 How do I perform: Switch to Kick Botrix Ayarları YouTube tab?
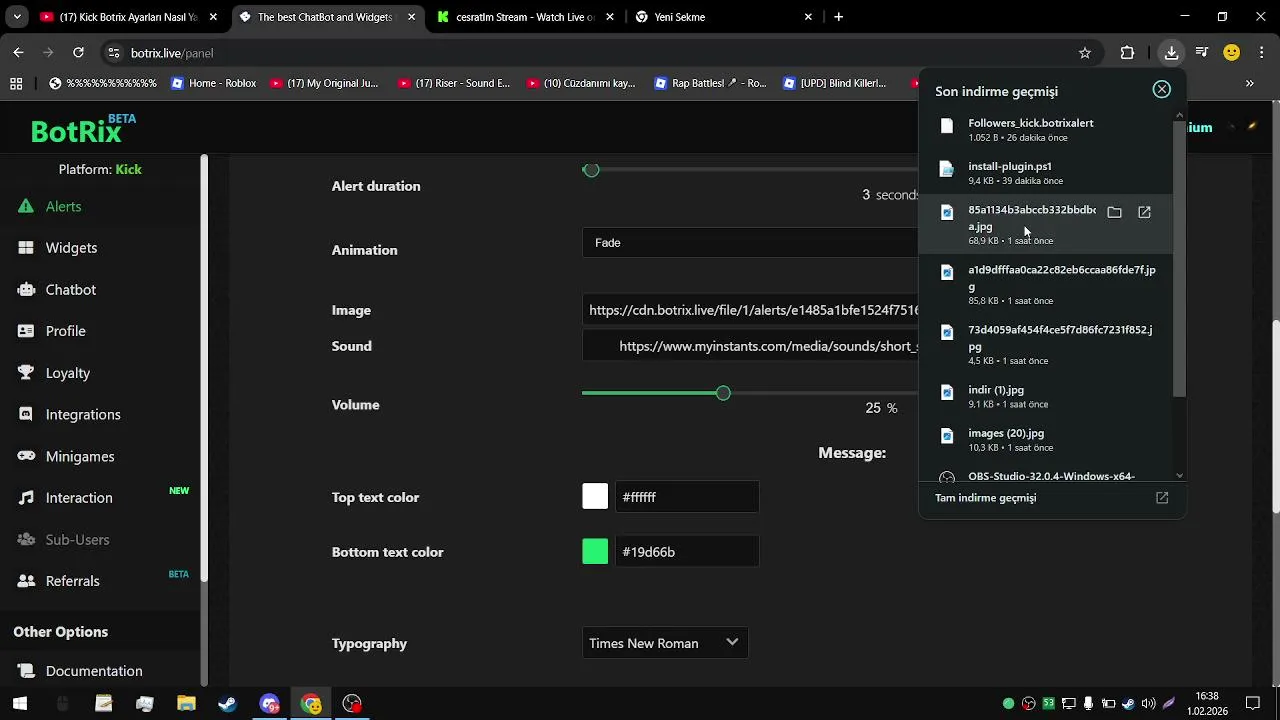128,17
